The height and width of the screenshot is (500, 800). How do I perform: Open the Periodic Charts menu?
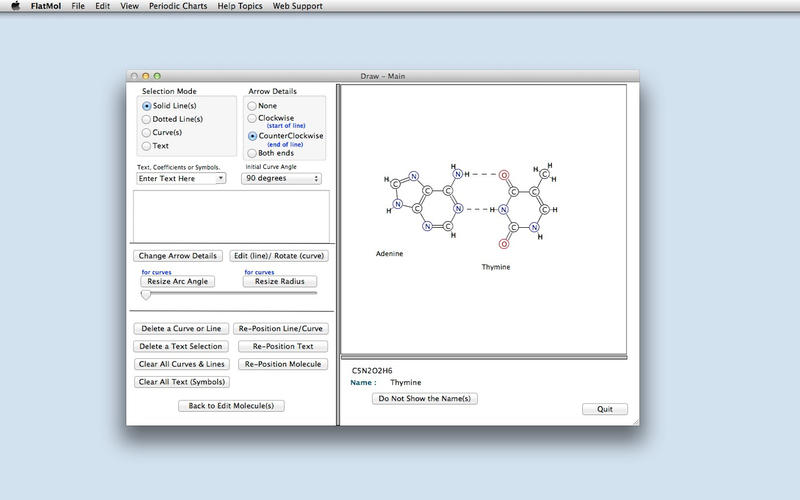coord(178,6)
